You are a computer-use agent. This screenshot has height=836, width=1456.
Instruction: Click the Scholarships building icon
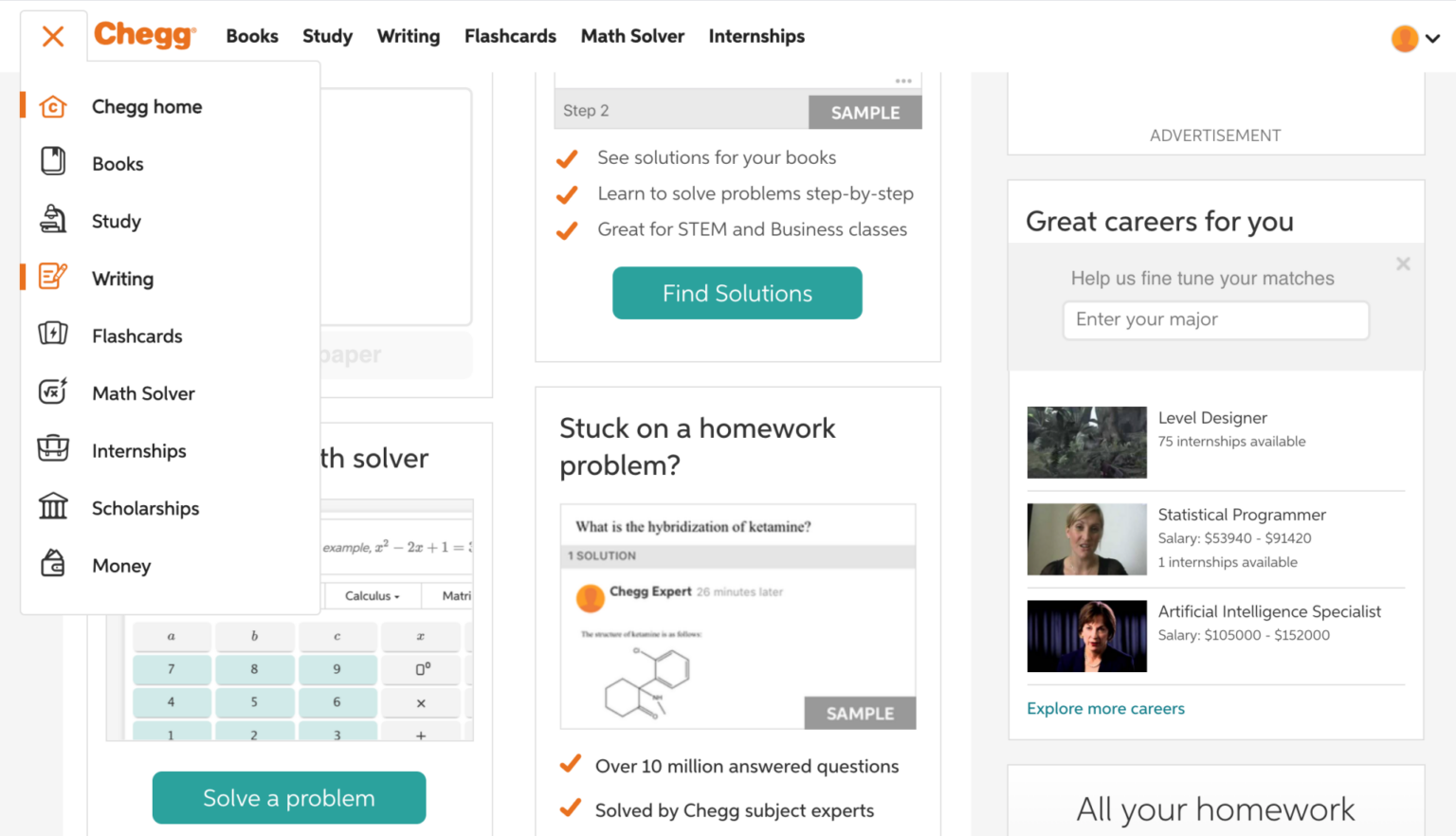[52, 507]
